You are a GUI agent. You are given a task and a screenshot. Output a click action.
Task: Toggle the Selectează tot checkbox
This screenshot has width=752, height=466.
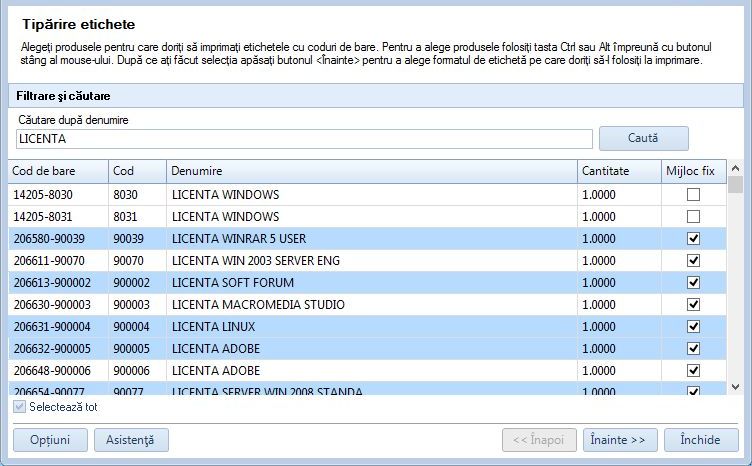[x=19, y=407]
